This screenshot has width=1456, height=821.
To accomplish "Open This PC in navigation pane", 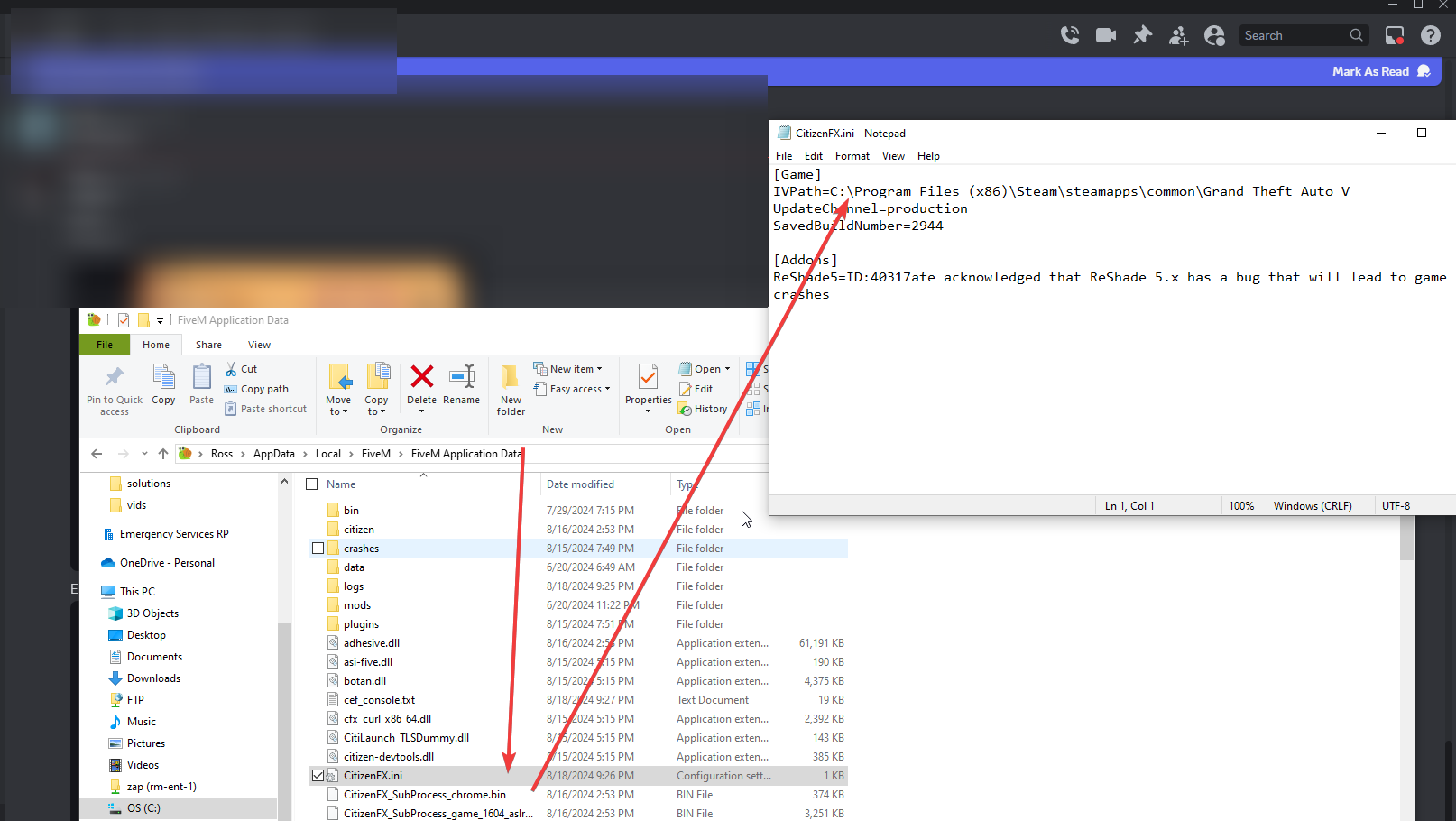I will coord(137,592).
